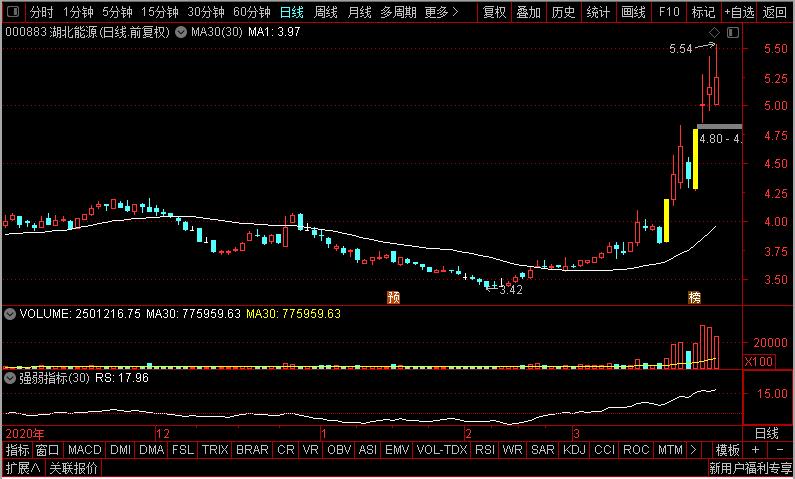Toggle side panel icon at chart top-right
Screen dimensions: 795x479
pos(733,33)
